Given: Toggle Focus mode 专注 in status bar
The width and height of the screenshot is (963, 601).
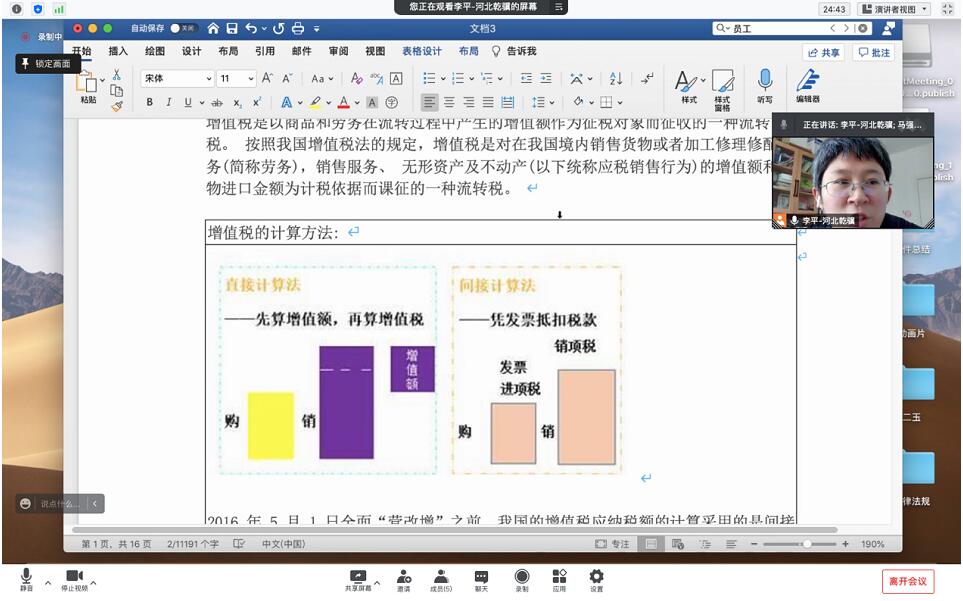Looking at the screenshot, I should (x=612, y=544).
